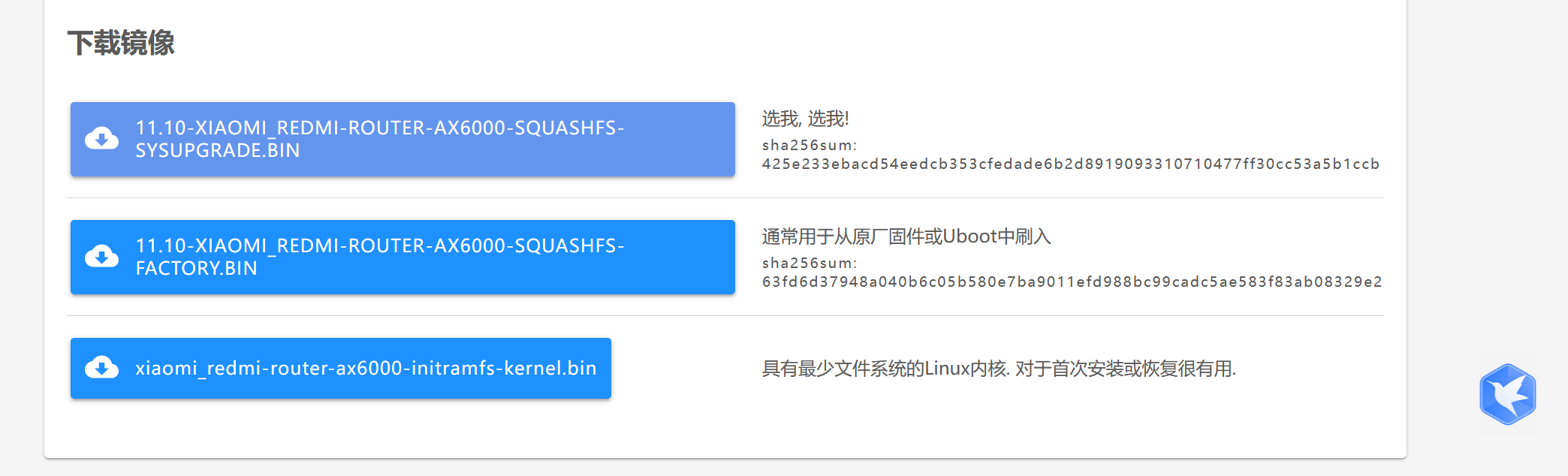This screenshot has width=1568, height=476.
Task: Click the sha256sum label under 选我, 选我!
Action: click(x=809, y=145)
